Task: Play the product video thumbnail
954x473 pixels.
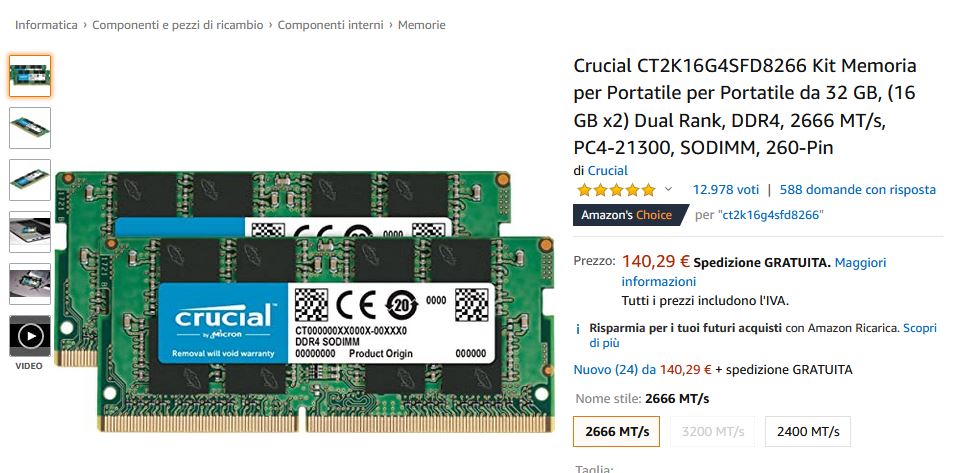Action: click(x=30, y=336)
